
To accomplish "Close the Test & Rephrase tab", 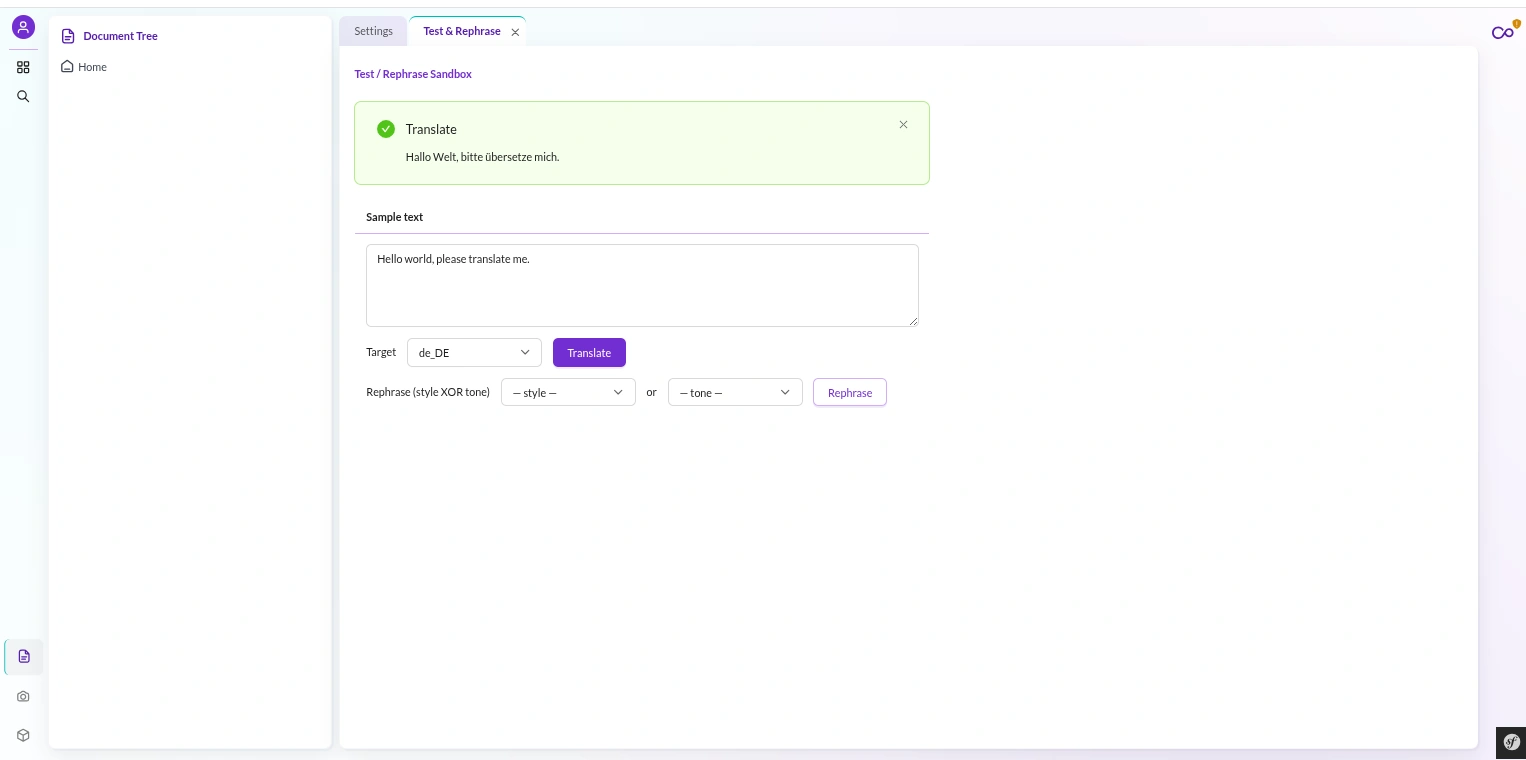I will [x=515, y=32].
